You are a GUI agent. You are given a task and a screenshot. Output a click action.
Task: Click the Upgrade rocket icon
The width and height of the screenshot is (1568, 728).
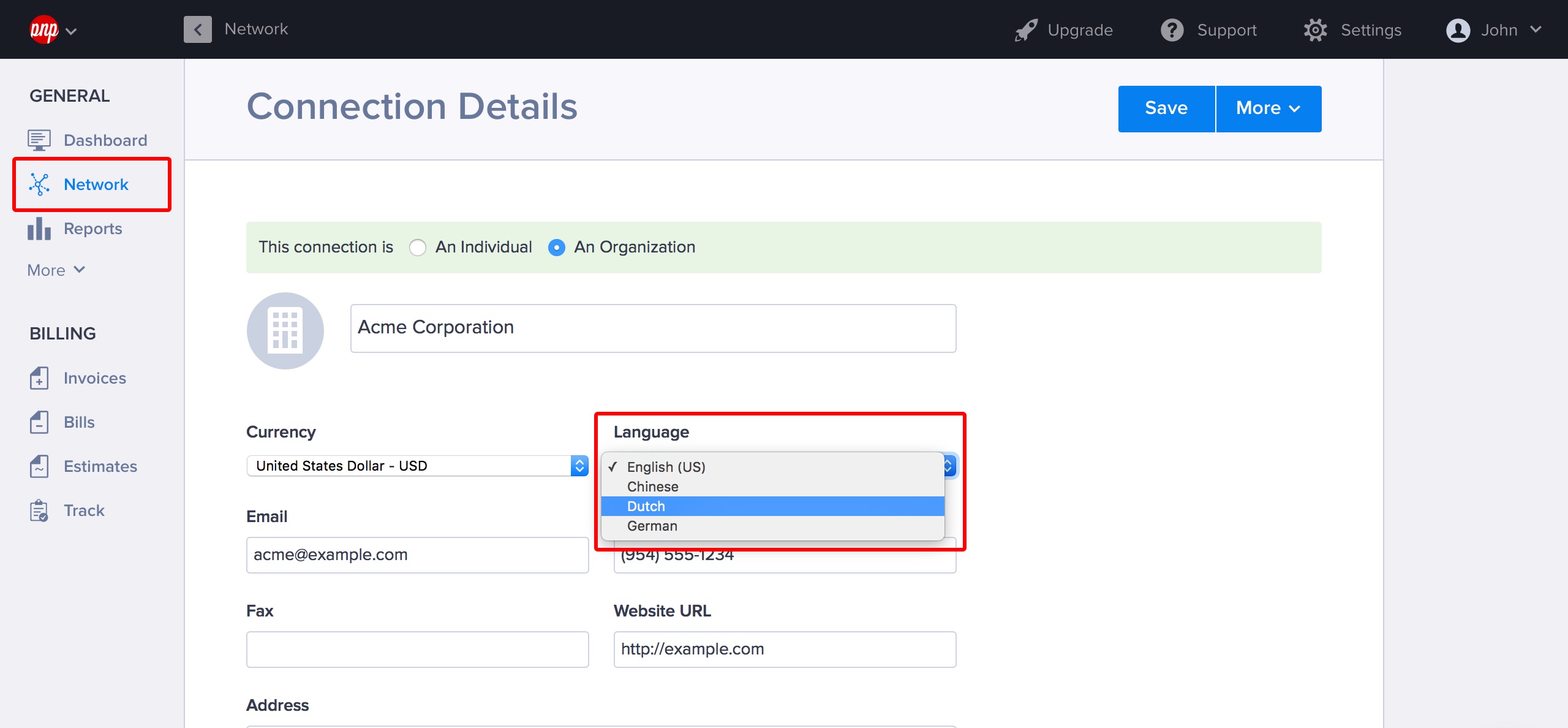[x=1026, y=30]
